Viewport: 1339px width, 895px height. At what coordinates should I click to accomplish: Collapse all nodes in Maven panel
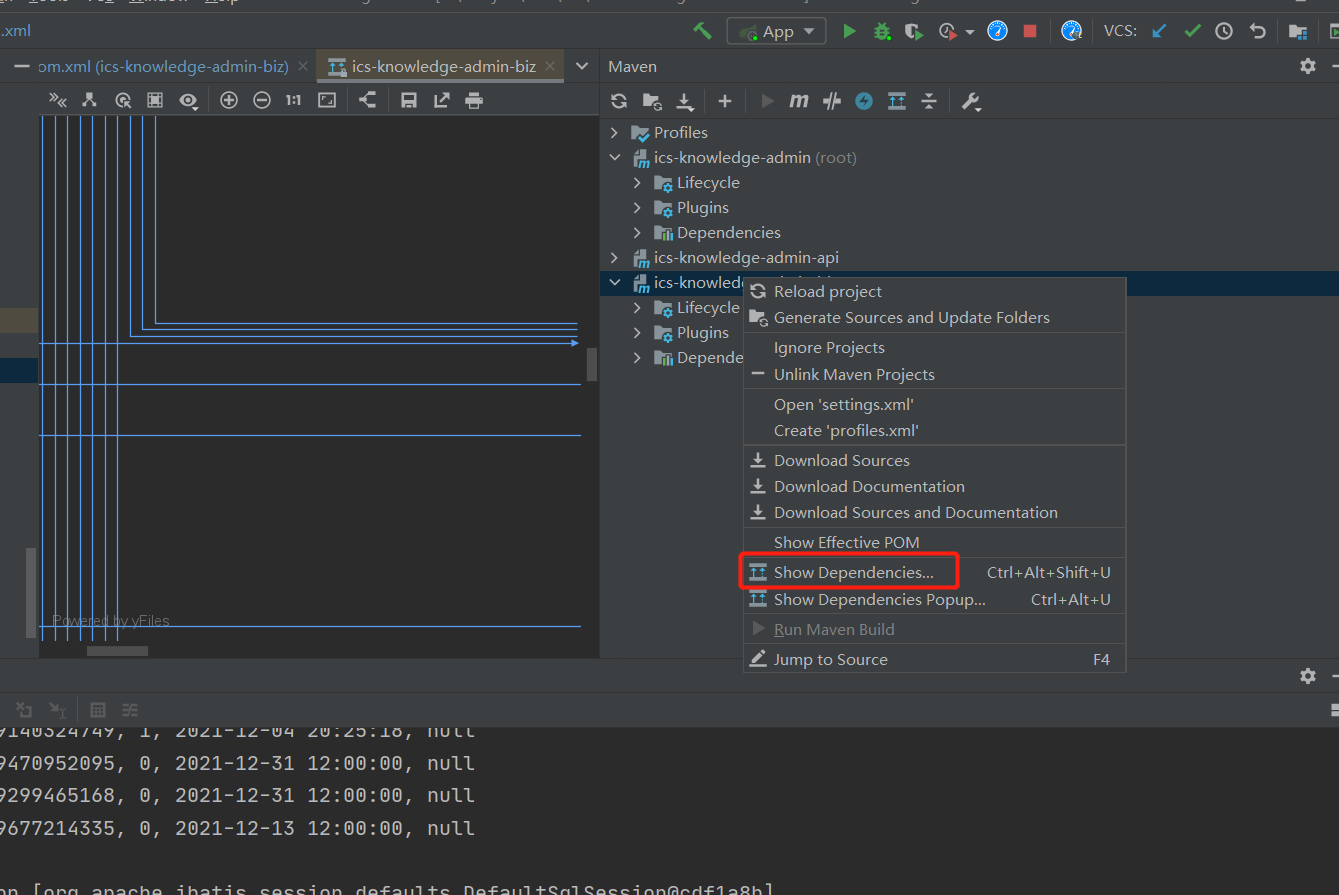tap(929, 100)
